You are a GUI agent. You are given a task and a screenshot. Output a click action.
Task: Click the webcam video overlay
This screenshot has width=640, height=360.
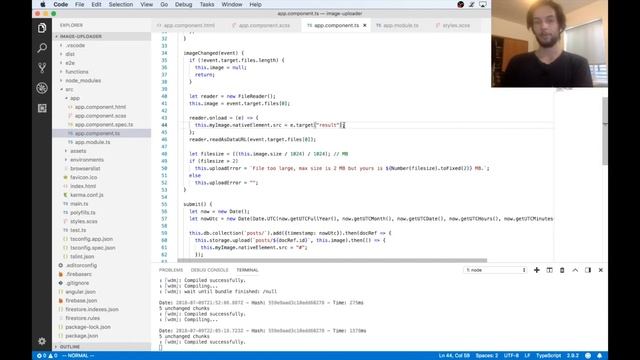[x=549, y=43]
